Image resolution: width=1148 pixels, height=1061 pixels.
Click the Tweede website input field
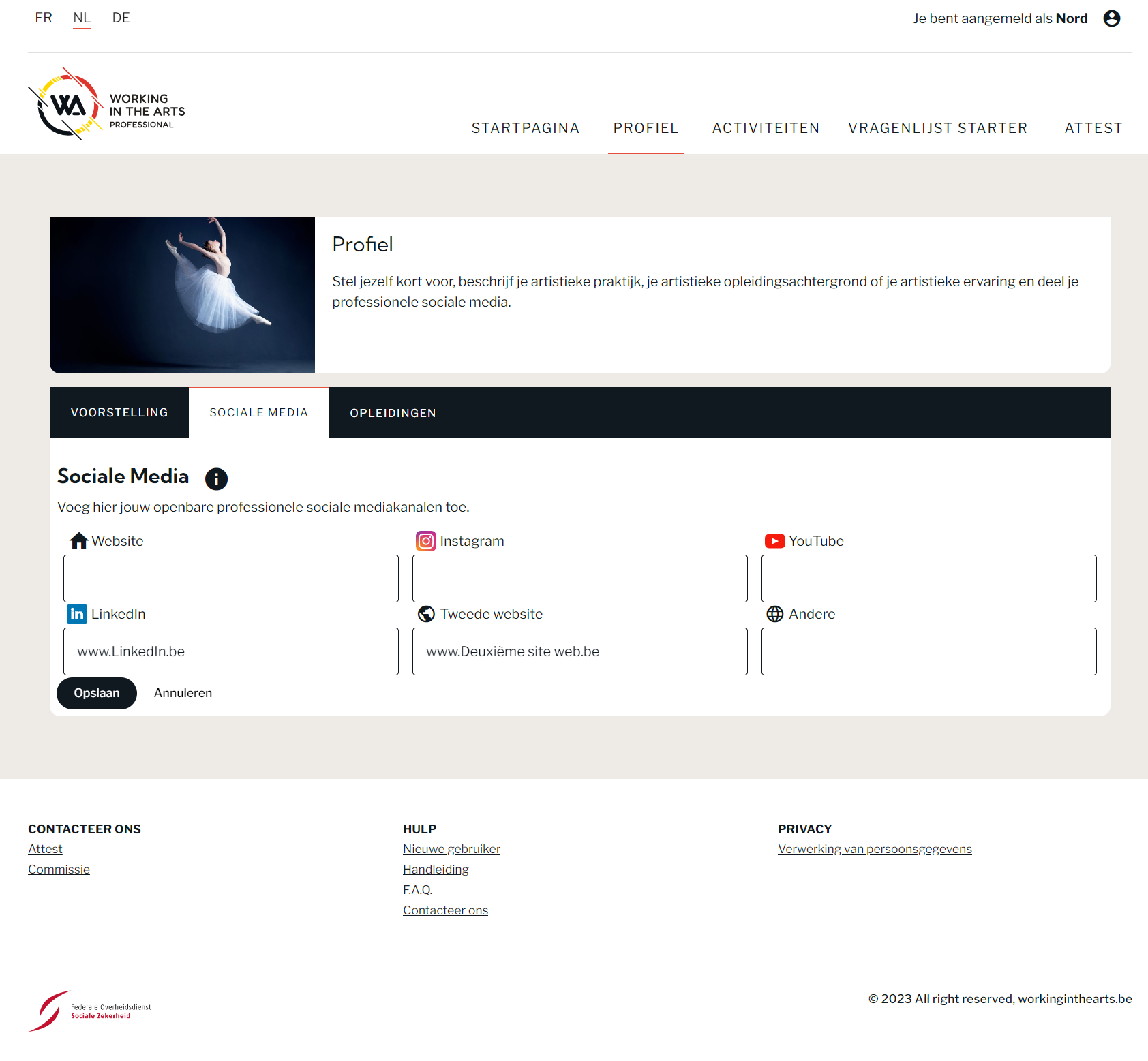click(580, 651)
